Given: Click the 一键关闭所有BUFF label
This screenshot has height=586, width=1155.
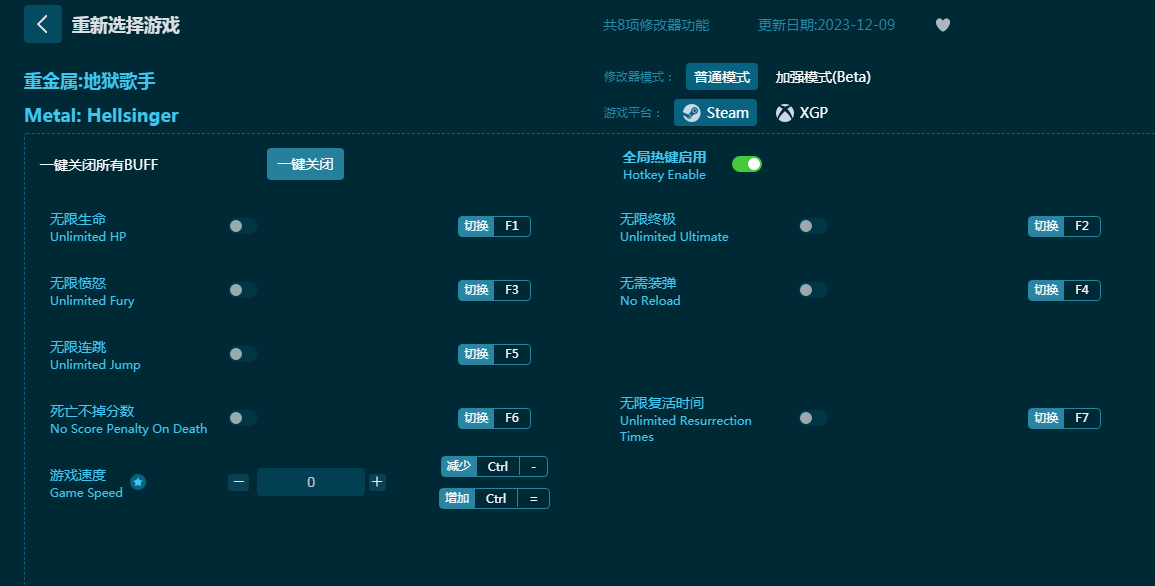Looking at the screenshot, I should pos(99,165).
